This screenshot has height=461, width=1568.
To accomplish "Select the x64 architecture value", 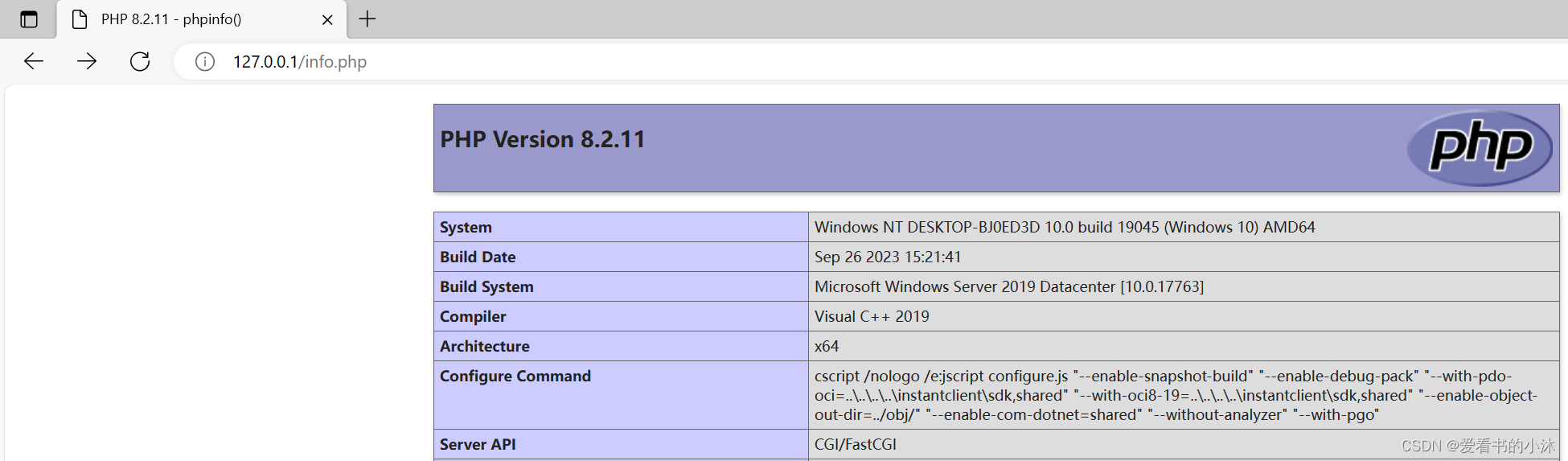I will point(827,347).
